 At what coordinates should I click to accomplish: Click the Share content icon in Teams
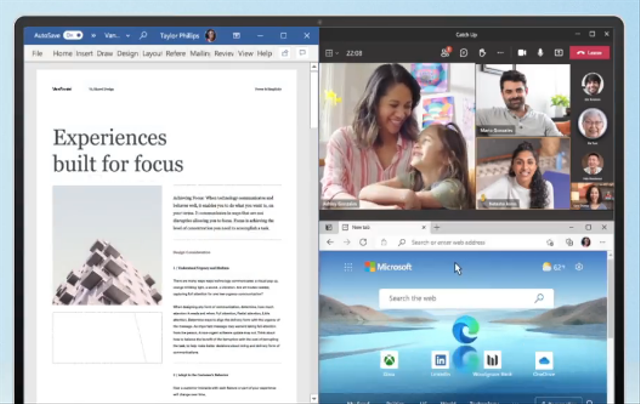coord(558,53)
